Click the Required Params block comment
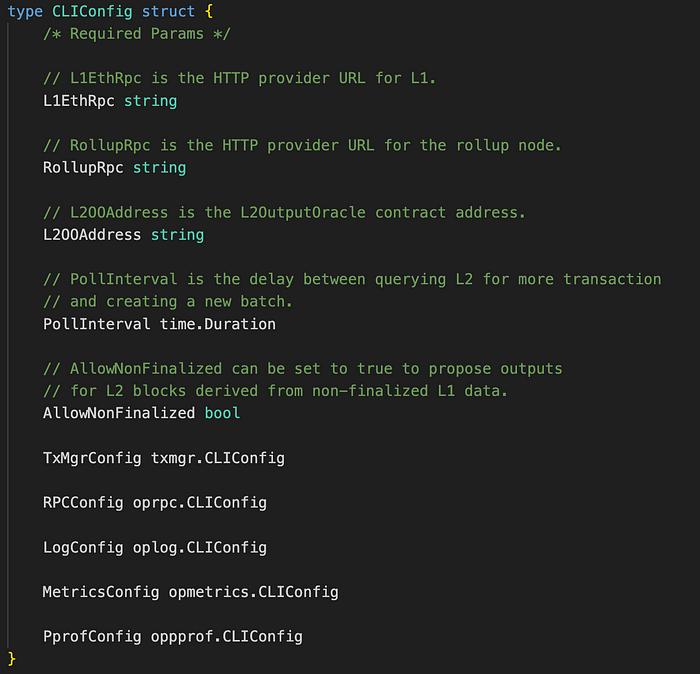This screenshot has height=674, width=700. [x=137, y=34]
